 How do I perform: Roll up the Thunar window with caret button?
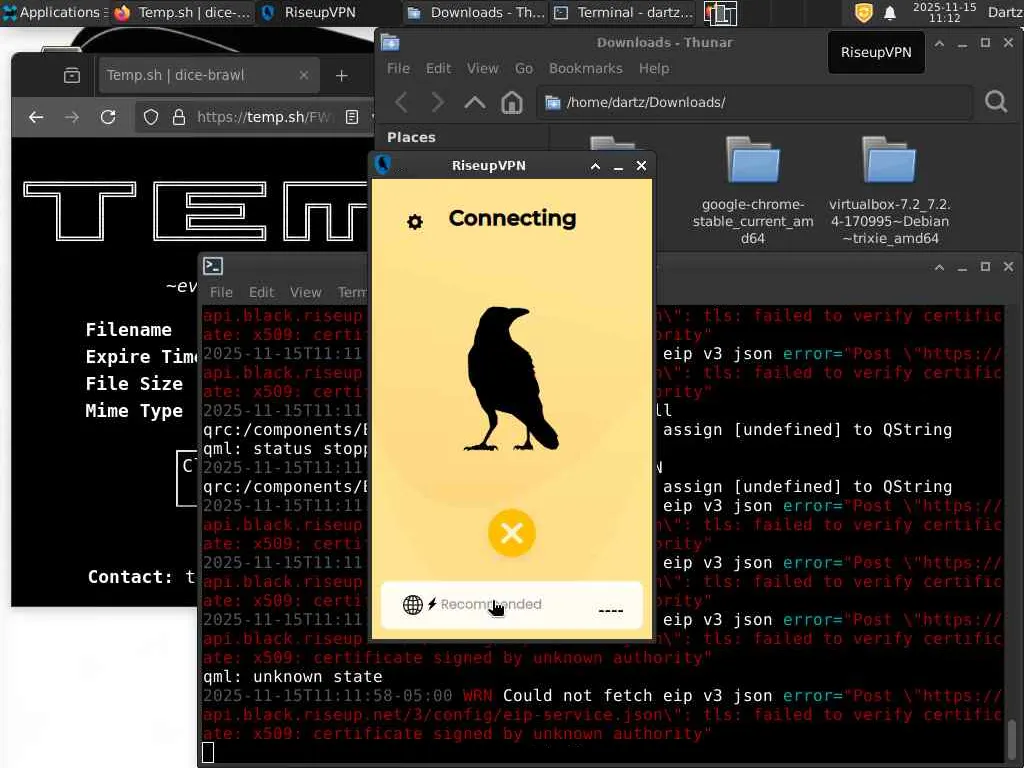click(939, 43)
